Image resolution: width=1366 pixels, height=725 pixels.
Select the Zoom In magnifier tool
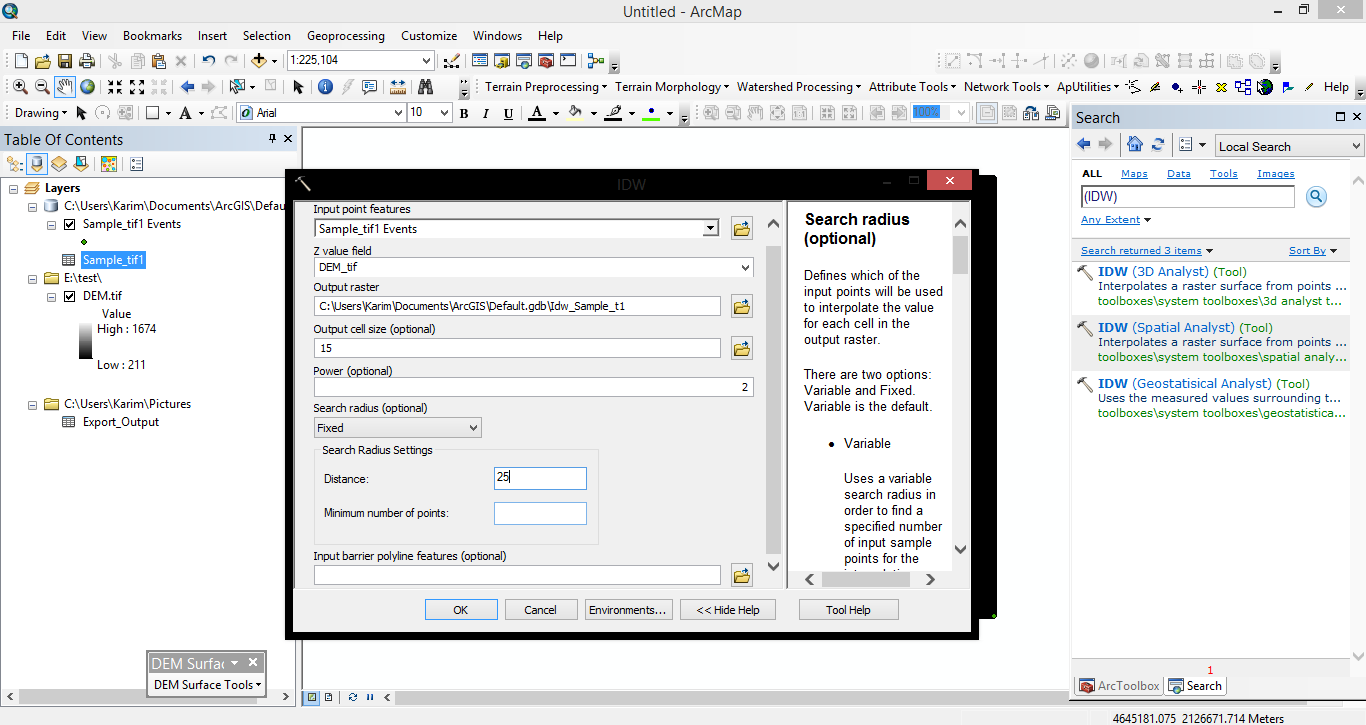(20, 87)
